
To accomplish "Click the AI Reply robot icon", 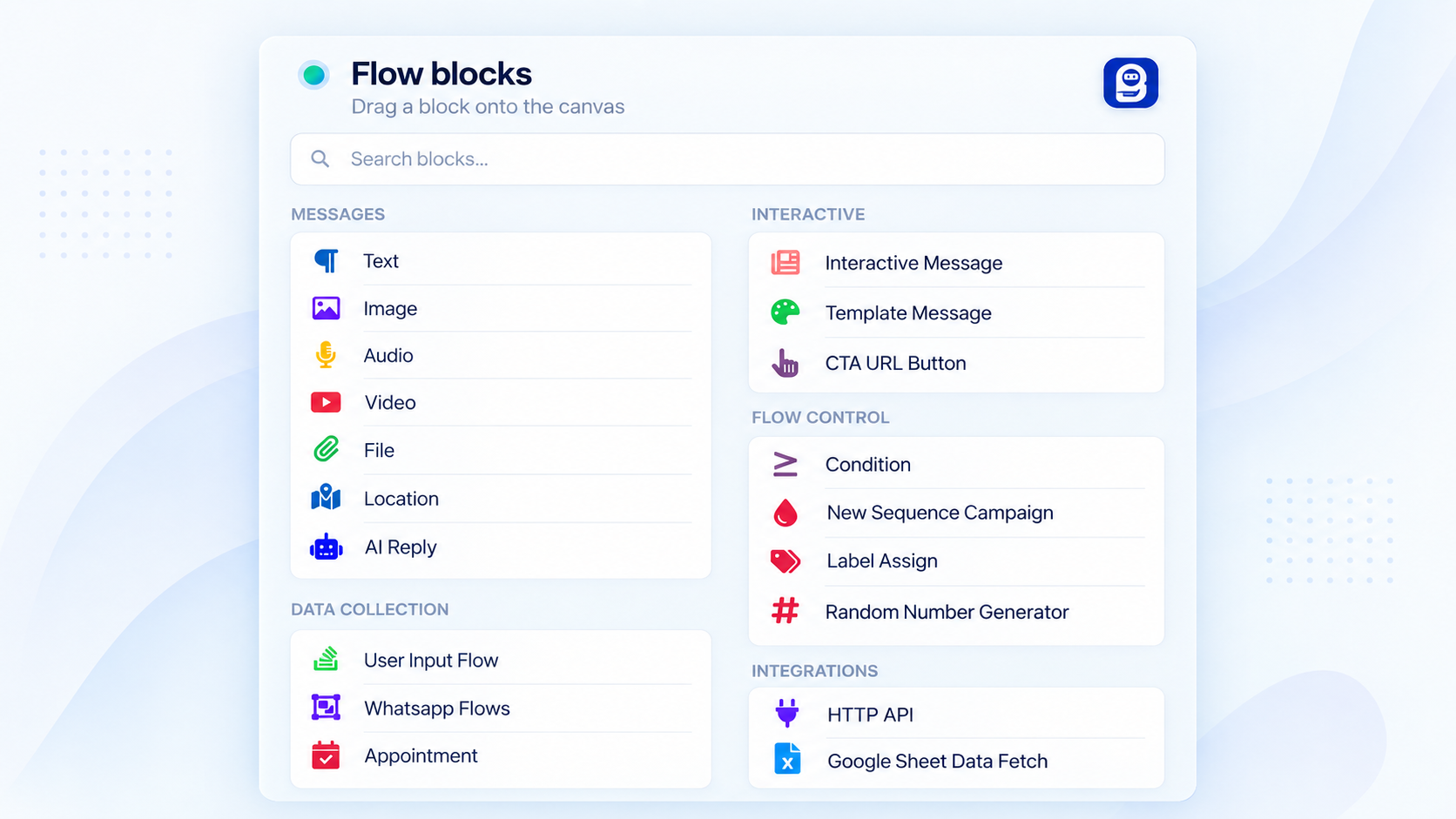I will (x=326, y=547).
